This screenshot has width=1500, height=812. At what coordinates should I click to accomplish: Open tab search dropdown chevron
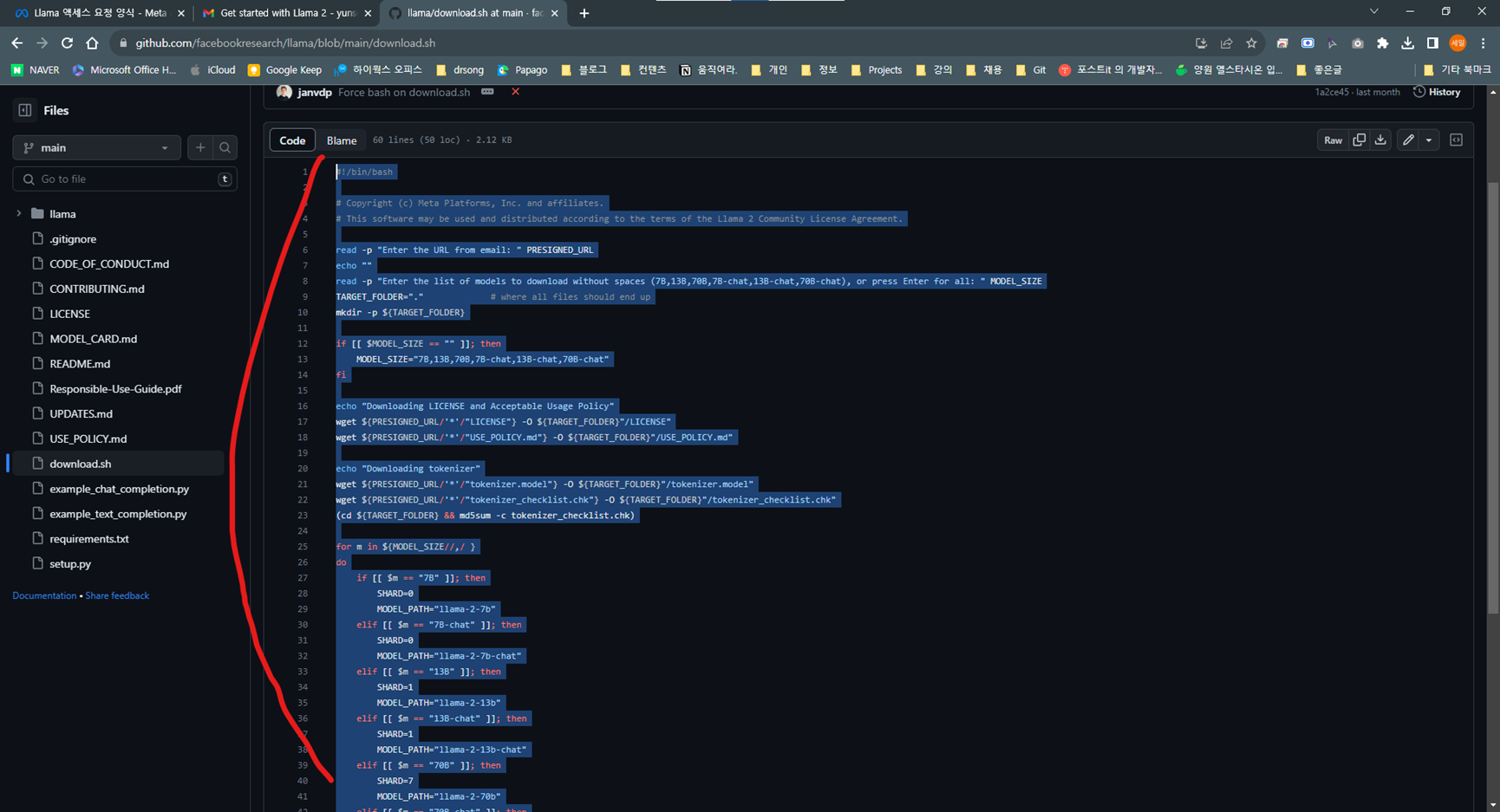1373,11
